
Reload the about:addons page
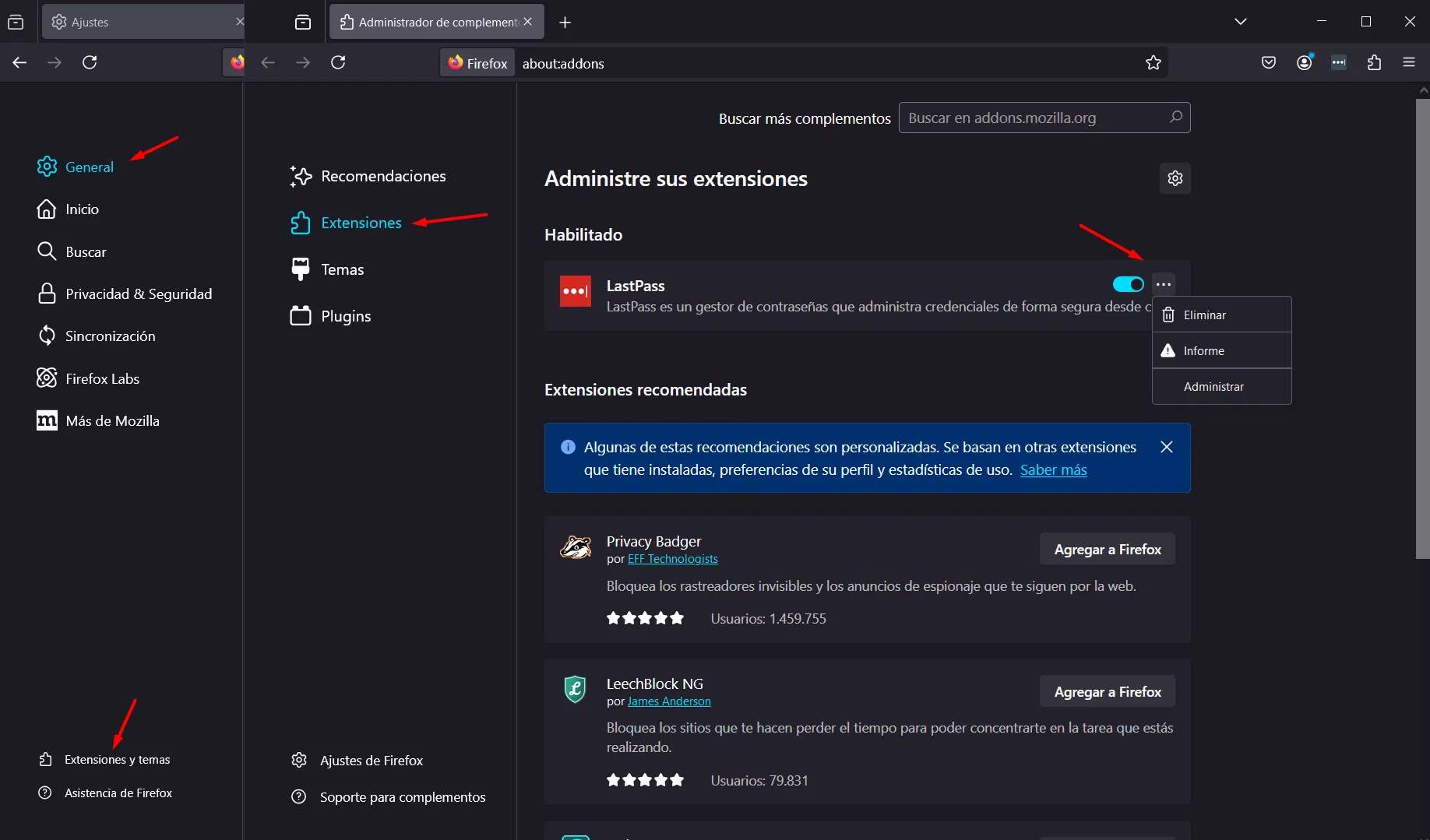click(338, 63)
